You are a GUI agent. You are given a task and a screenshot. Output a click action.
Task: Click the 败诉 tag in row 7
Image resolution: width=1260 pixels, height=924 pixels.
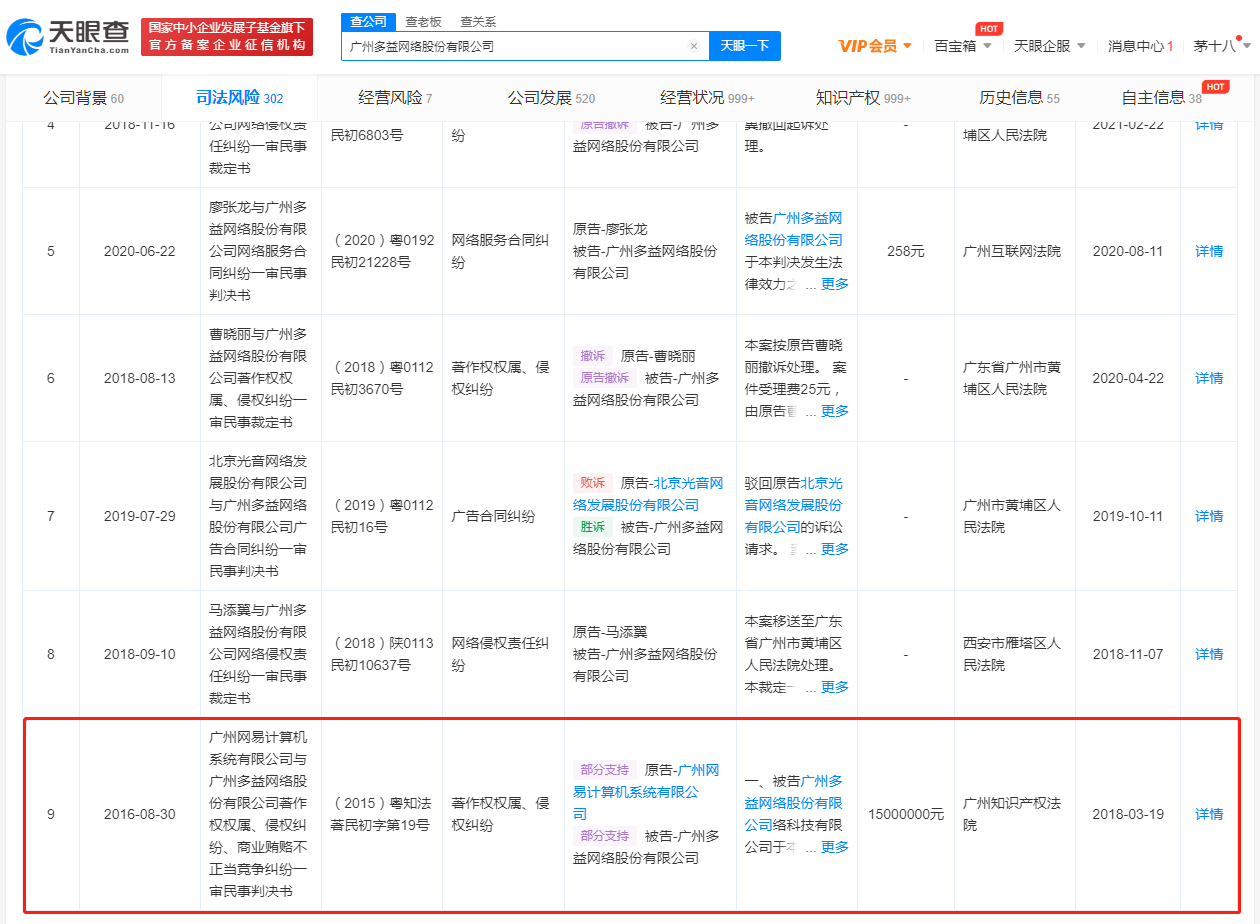click(x=593, y=483)
